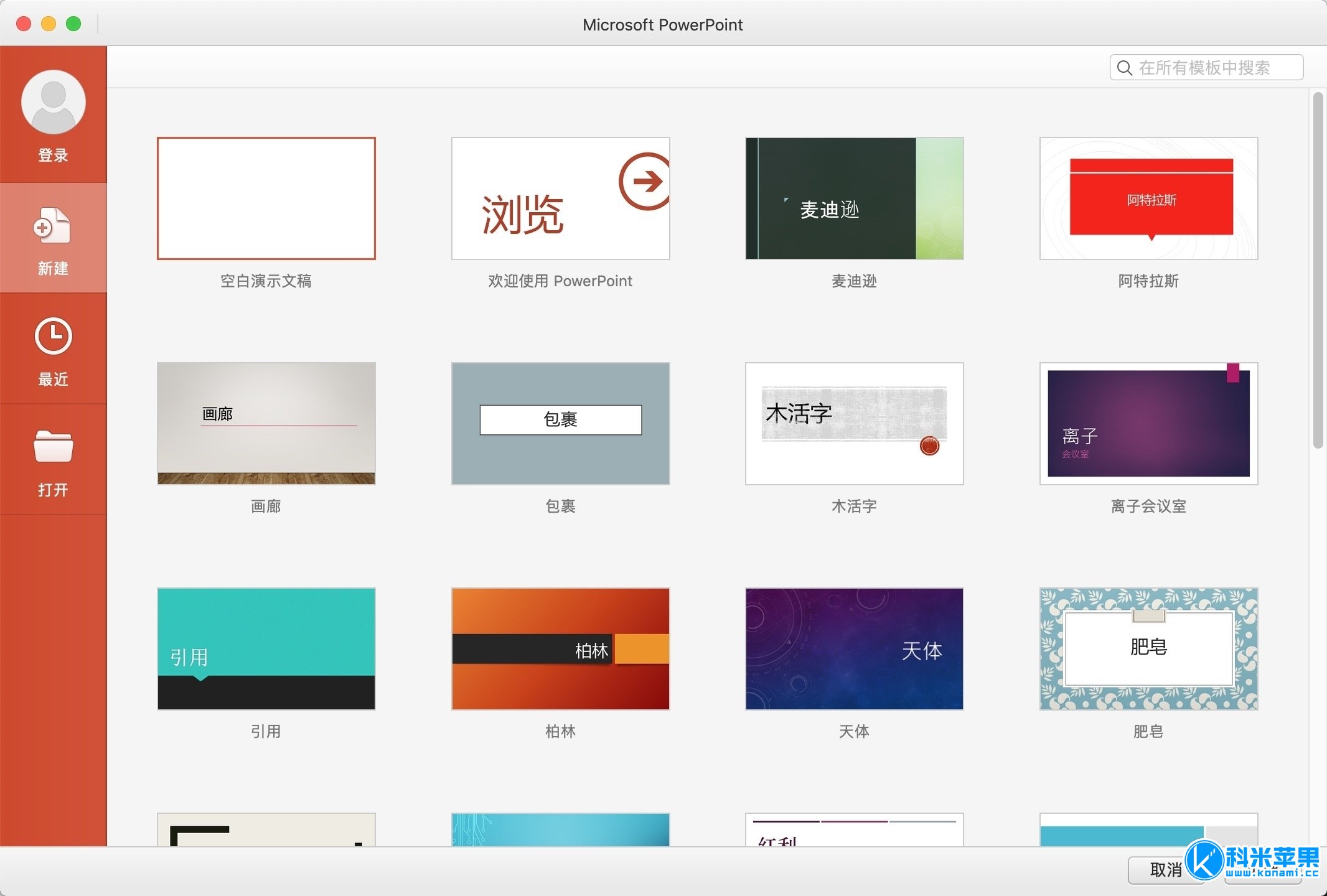1327x896 pixels.
Task: Pick the red 阿特拉斯 template
Action: (1149, 198)
